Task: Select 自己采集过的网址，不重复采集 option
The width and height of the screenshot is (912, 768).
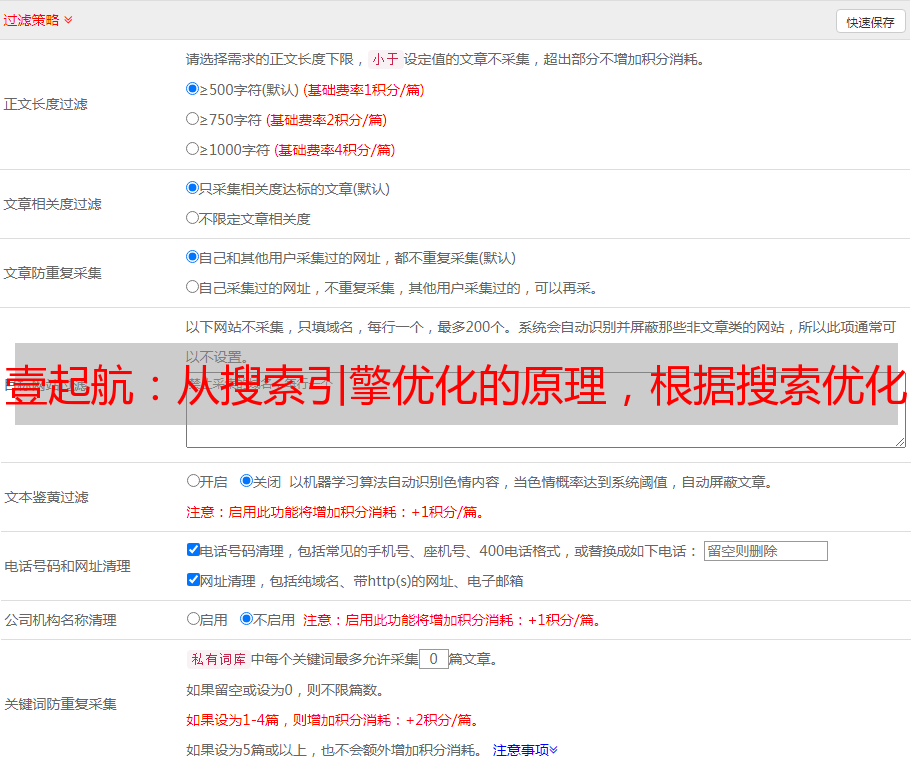Action: pos(192,287)
